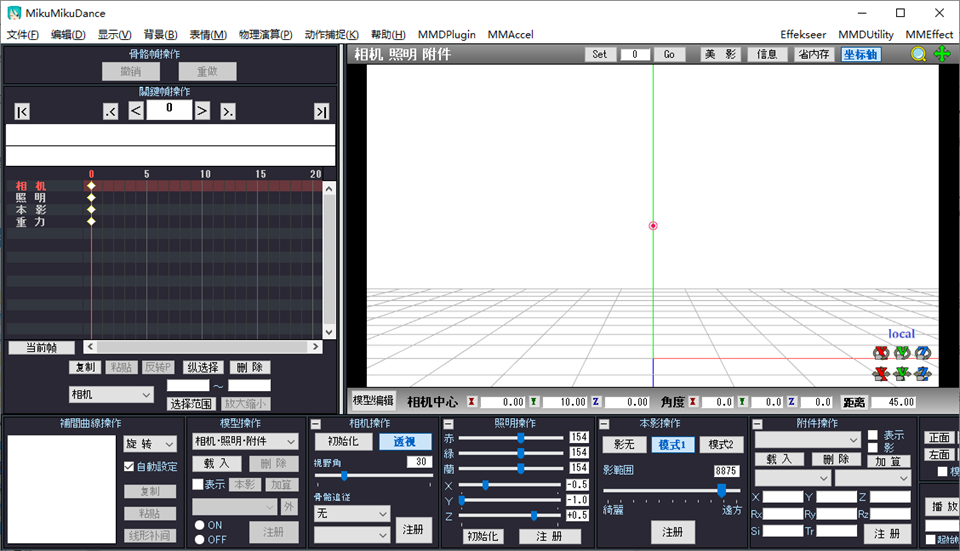Toggle the 表示 checkbox in 模型操作
The width and height of the screenshot is (960, 551).
tap(198, 484)
